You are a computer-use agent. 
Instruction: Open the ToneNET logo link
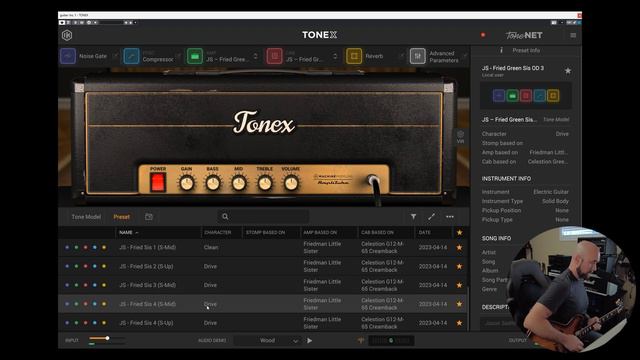tap(524, 35)
